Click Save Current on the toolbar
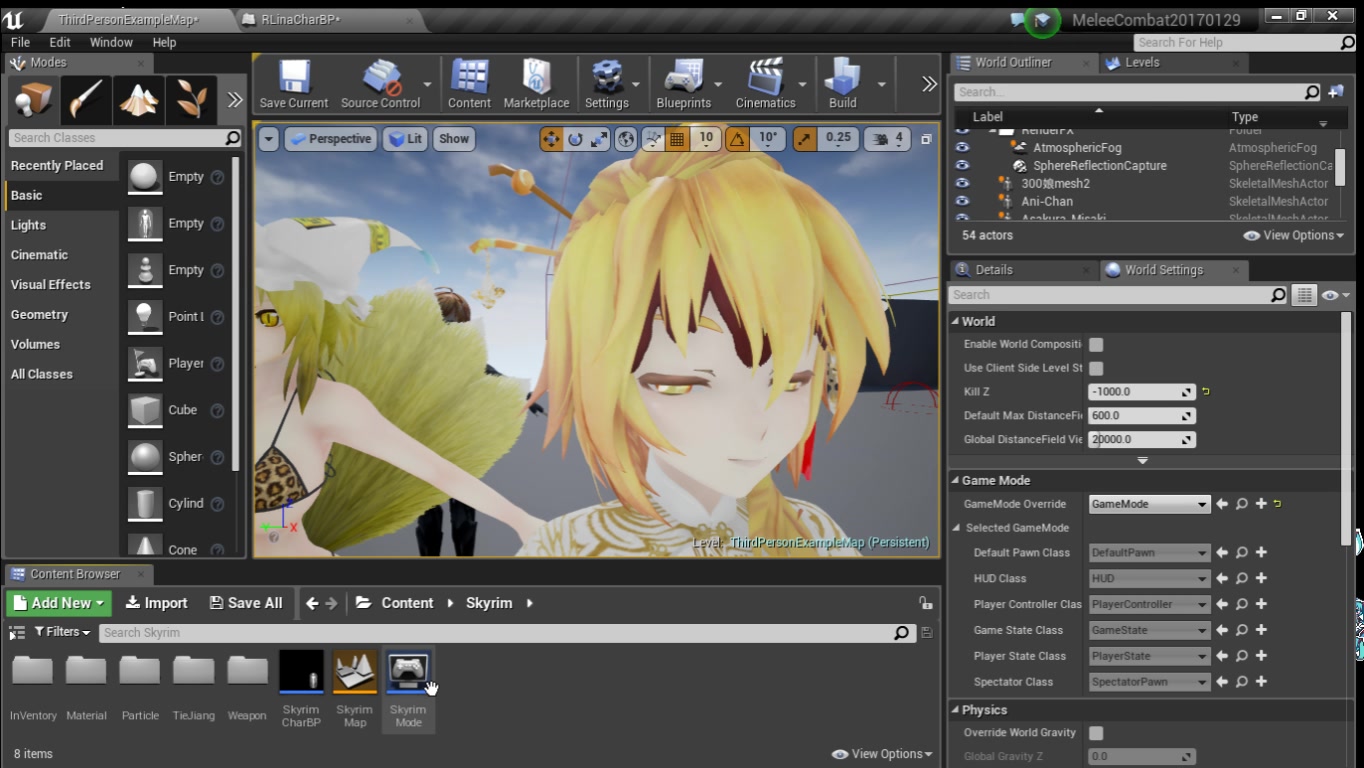Screen dimensions: 1364x768 click(293, 84)
